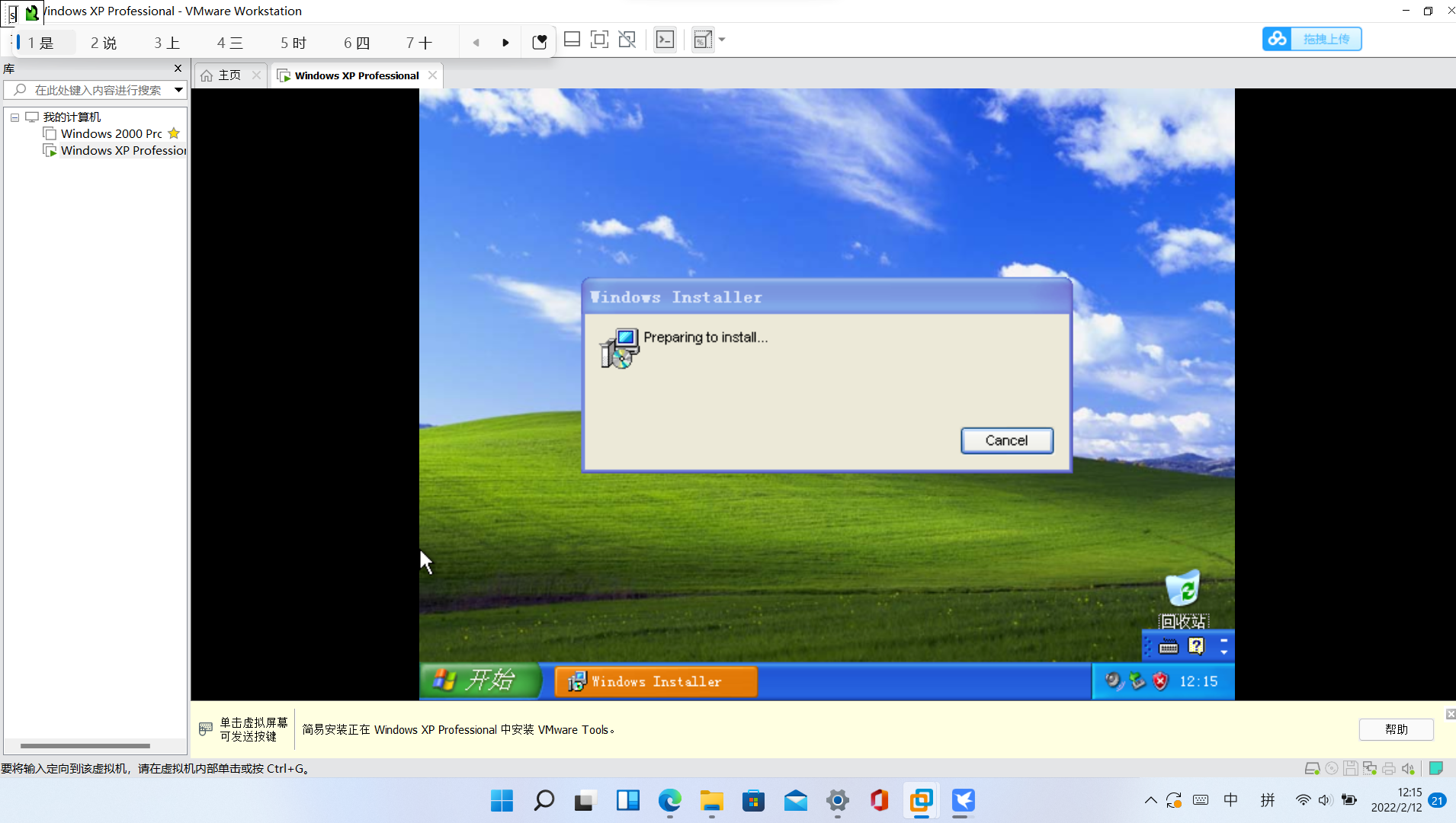Image resolution: width=1456 pixels, height=823 pixels.
Task: Click the IME emoji heart icon
Action: [539, 42]
